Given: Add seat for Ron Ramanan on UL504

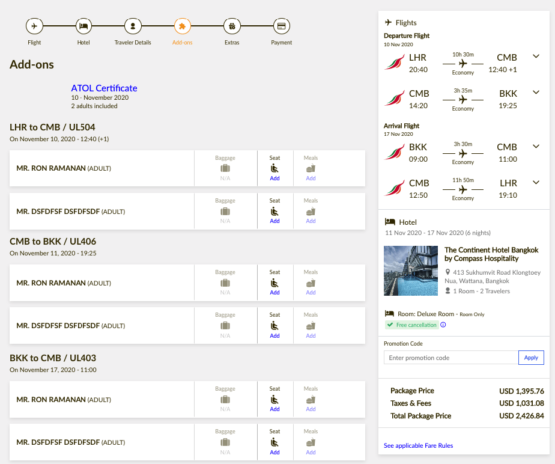Looking at the screenshot, I should point(275,178).
